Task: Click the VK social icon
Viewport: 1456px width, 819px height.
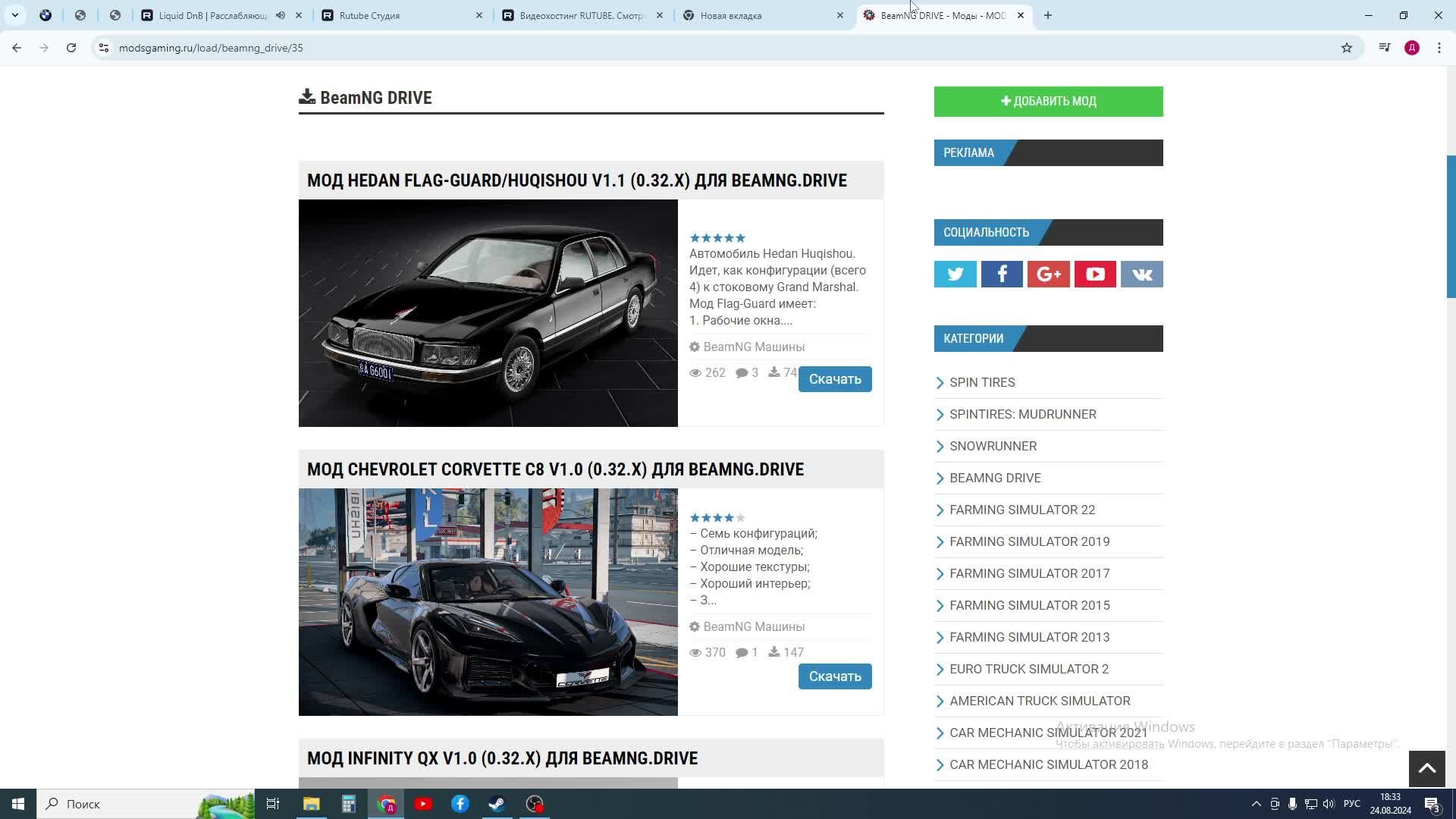Action: click(1141, 274)
